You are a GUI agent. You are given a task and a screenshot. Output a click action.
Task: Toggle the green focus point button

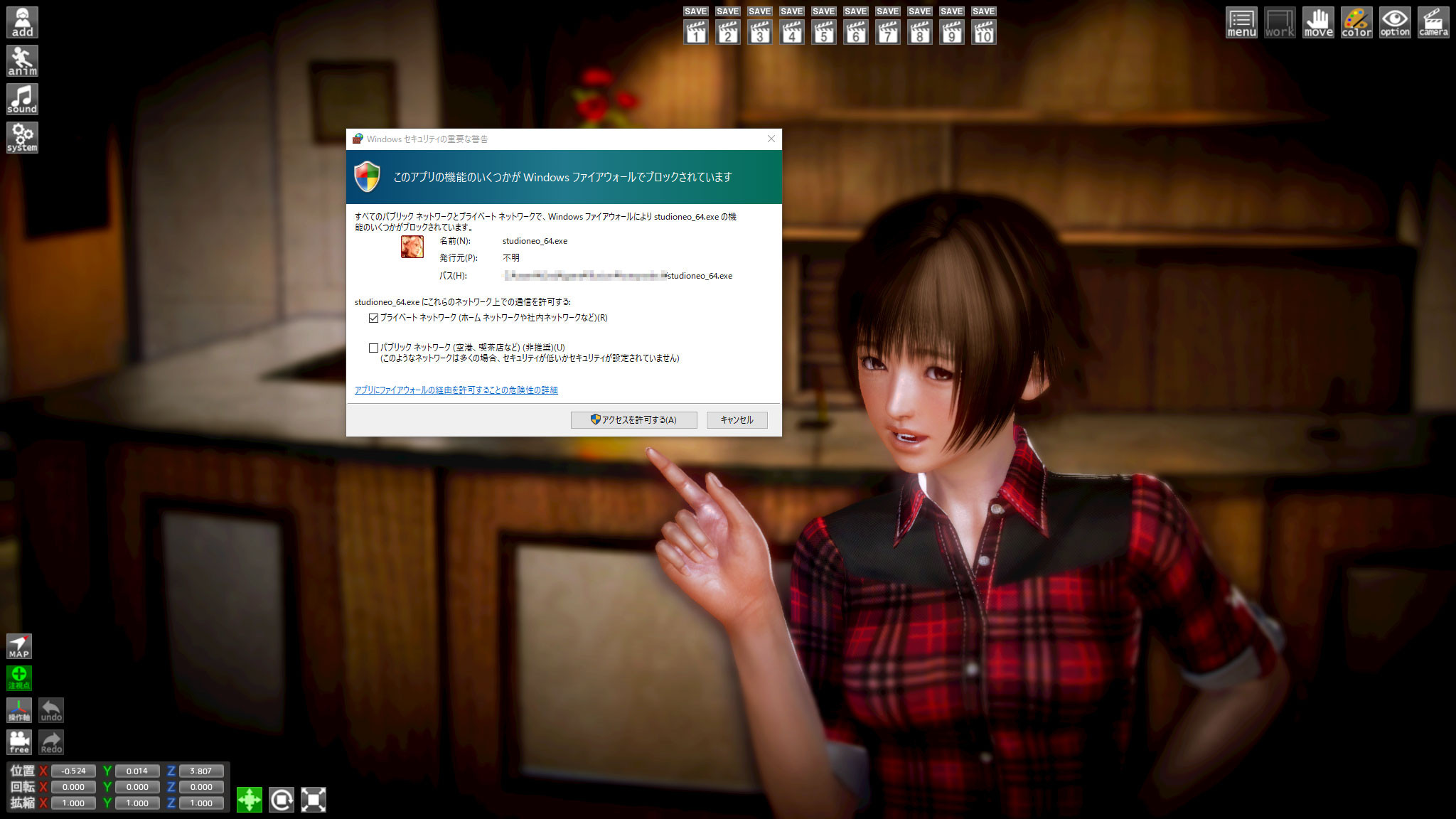tap(19, 678)
